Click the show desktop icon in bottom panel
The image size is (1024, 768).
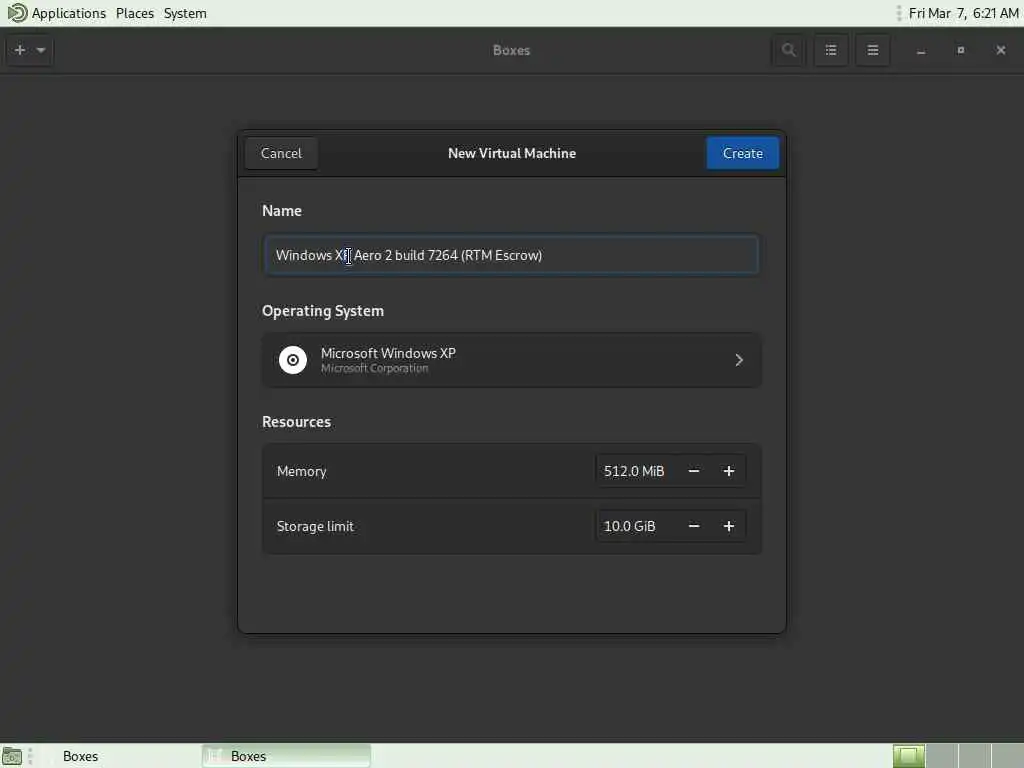point(12,756)
